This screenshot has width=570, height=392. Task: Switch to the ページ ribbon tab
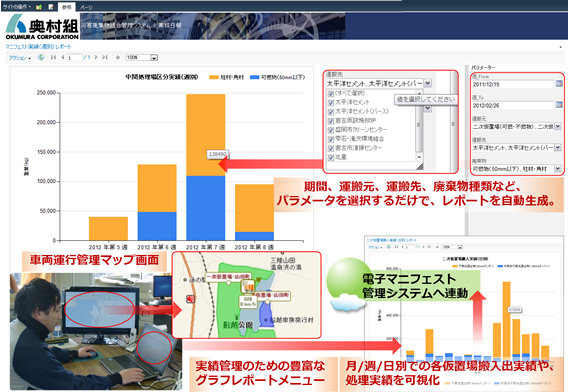coord(86,7)
